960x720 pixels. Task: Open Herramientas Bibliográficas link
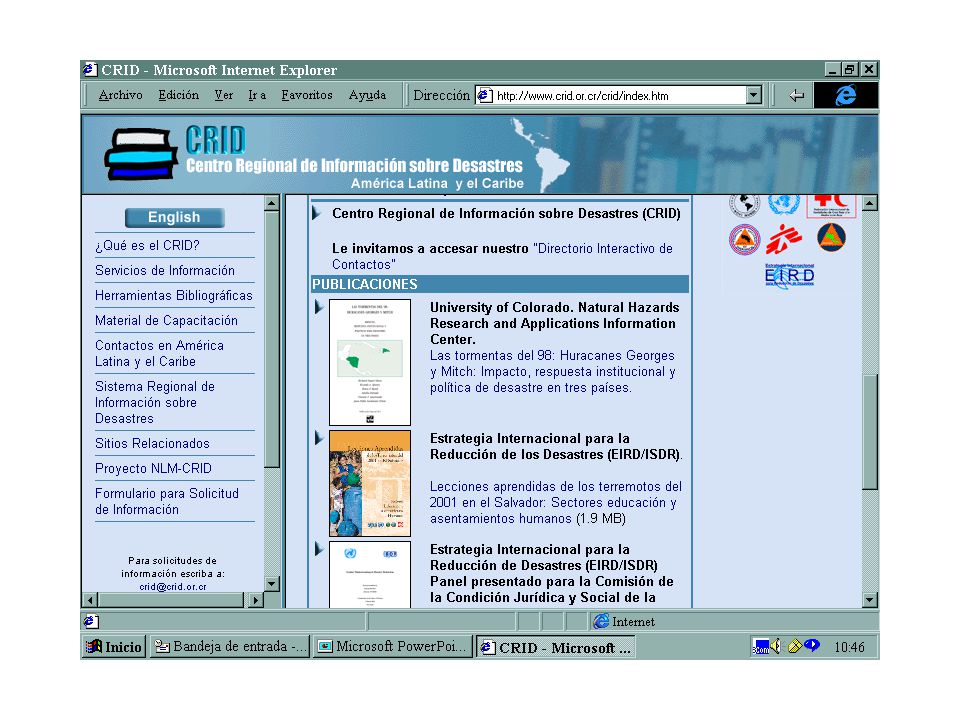pos(174,296)
